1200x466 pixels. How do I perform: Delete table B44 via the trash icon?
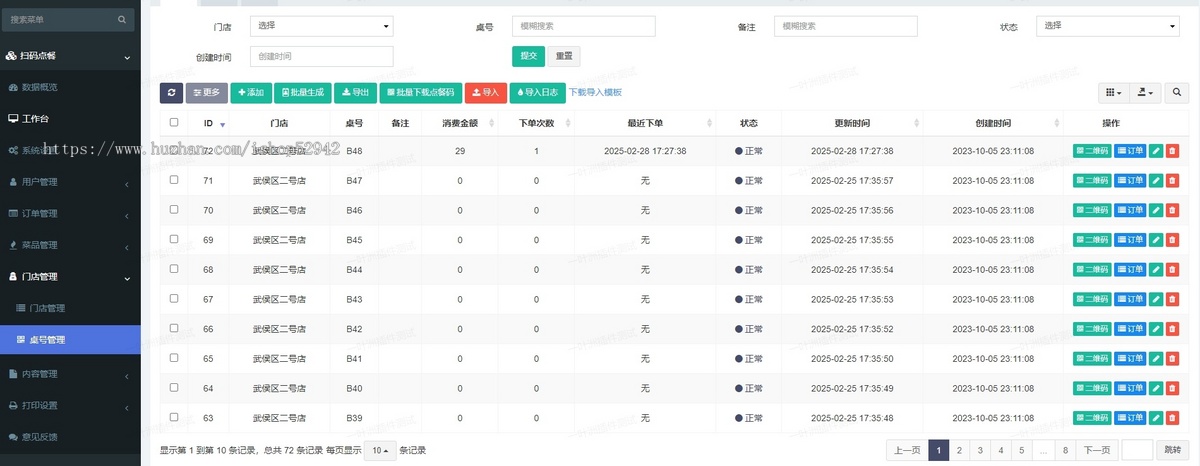[x=1173, y=270]
